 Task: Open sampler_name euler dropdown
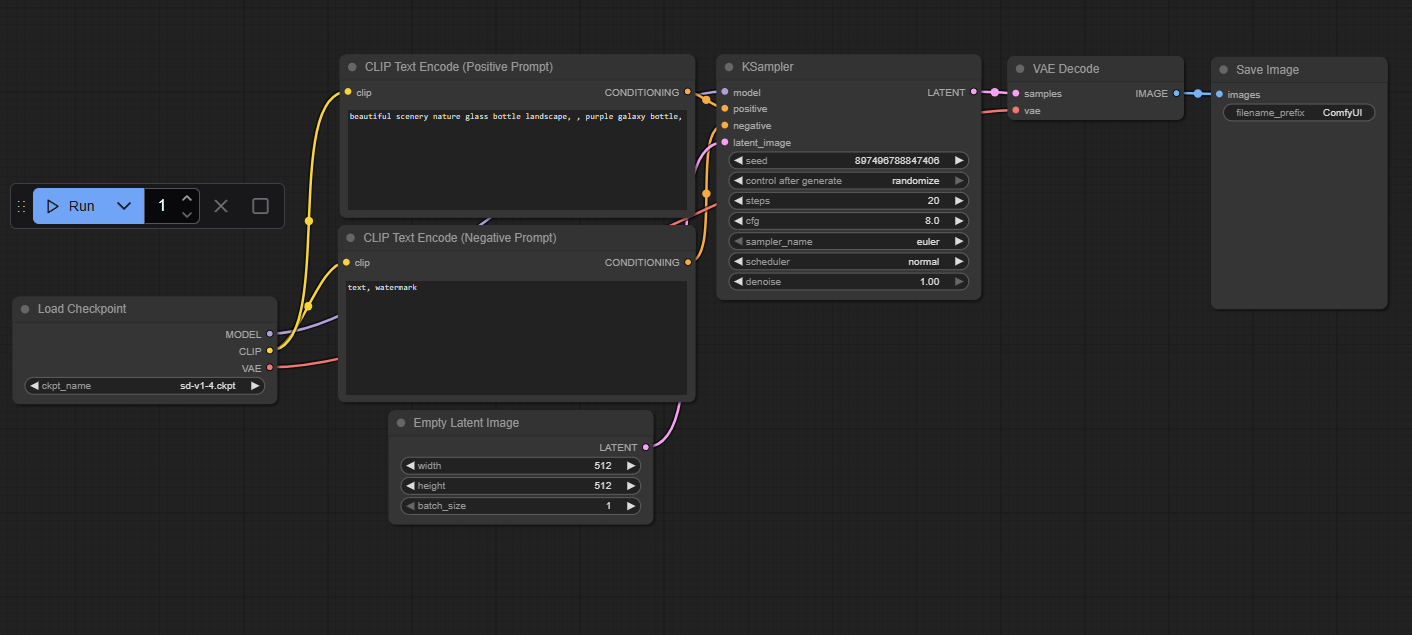pyautogui.click(x=849, y=241)
